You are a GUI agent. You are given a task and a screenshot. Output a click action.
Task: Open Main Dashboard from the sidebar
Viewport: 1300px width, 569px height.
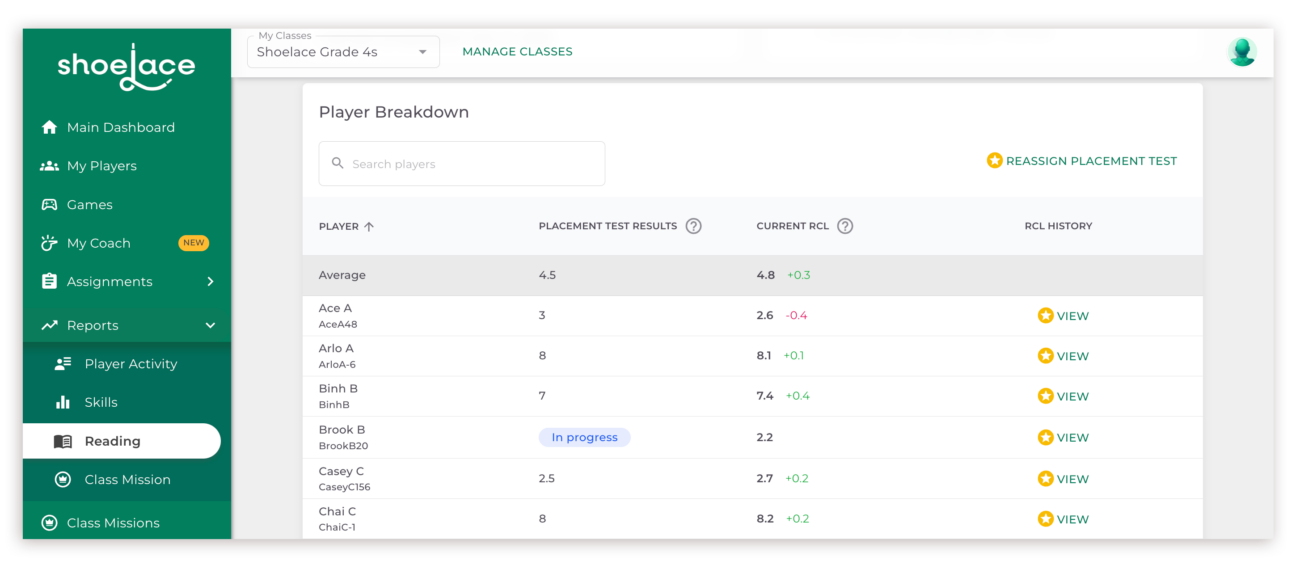click(x=120, y=128)
